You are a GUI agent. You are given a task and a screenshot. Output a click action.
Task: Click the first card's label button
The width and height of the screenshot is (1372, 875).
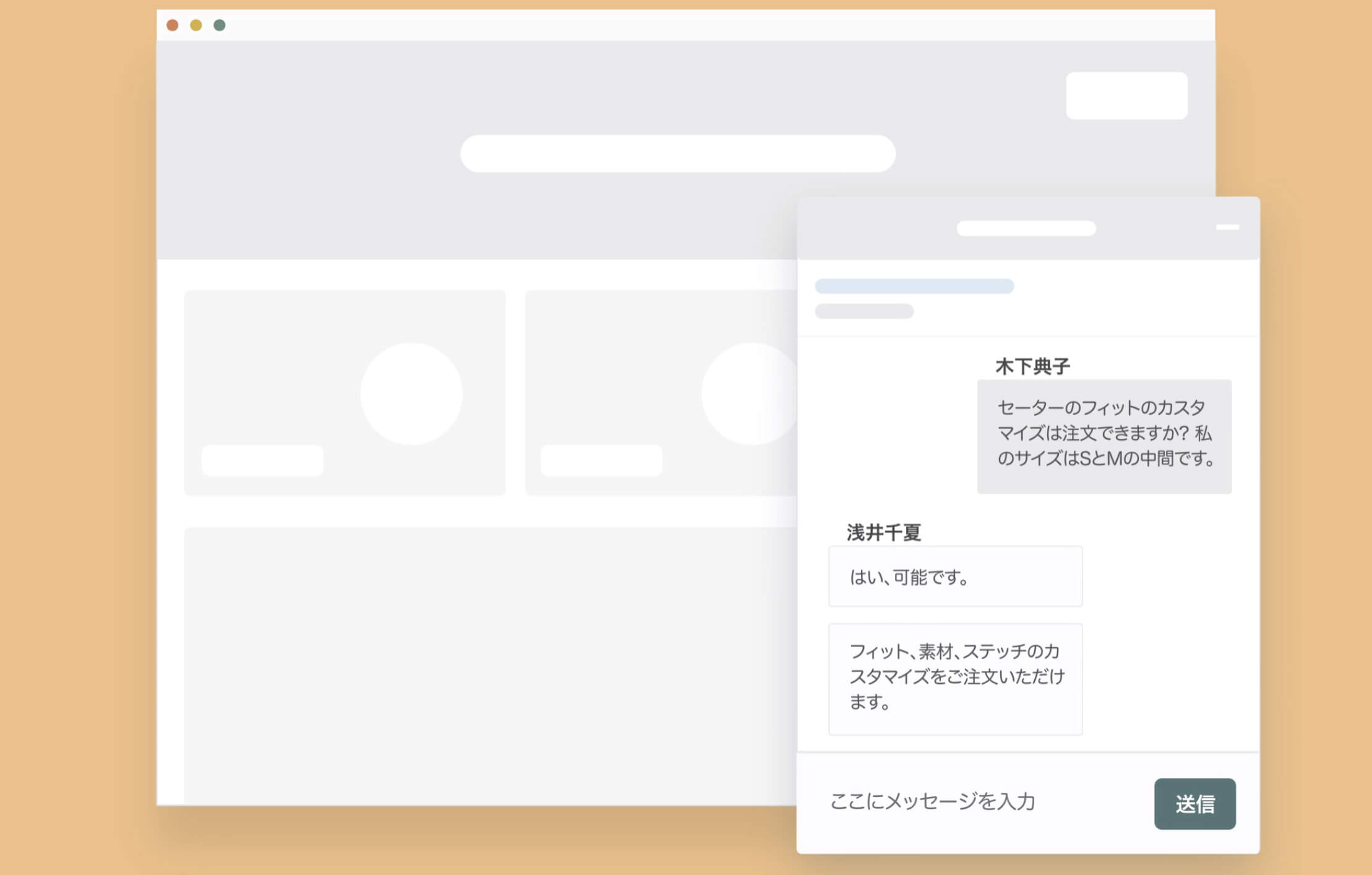[x=262, y=460]
